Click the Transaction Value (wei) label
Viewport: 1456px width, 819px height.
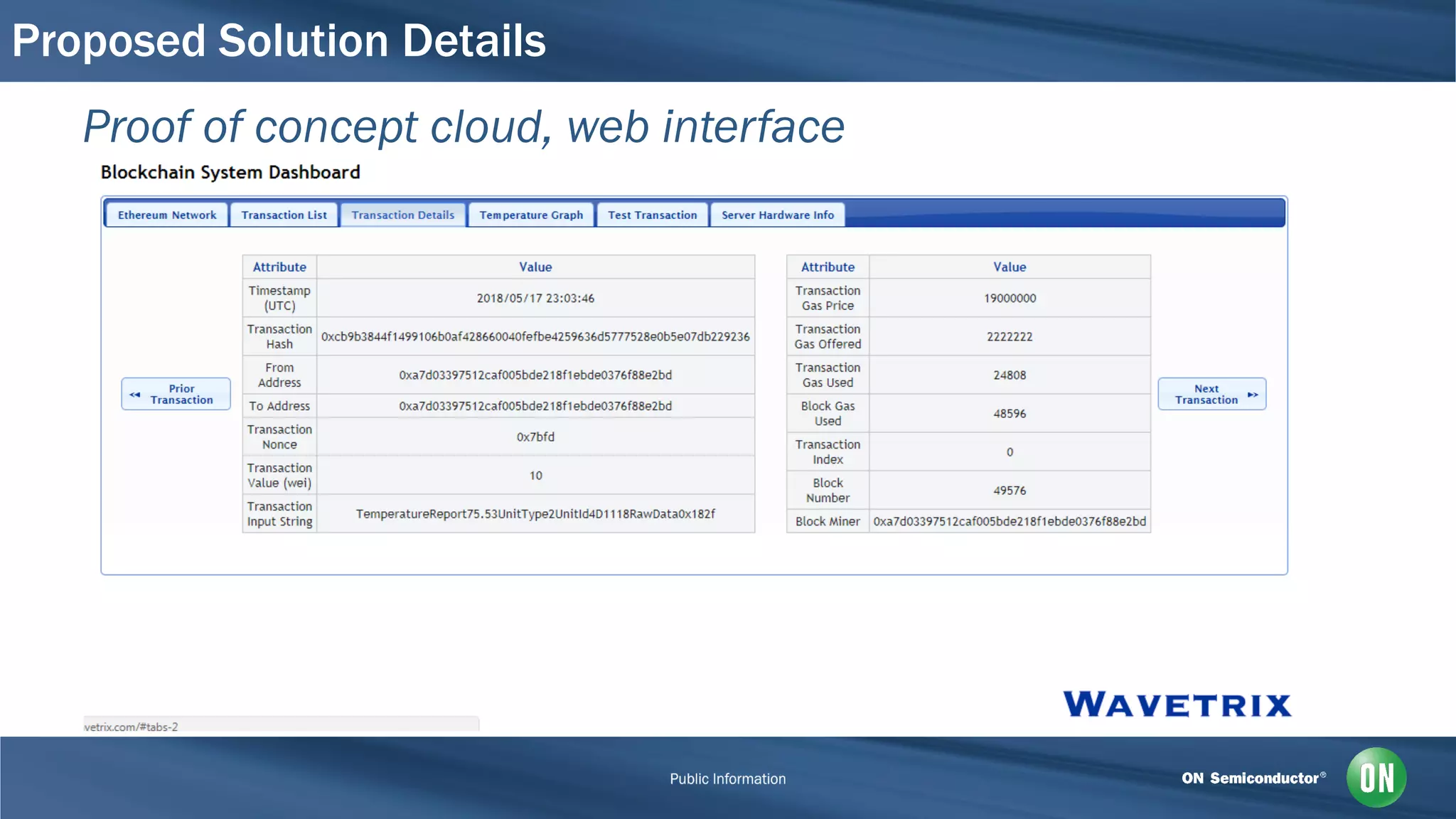point(279,475)
